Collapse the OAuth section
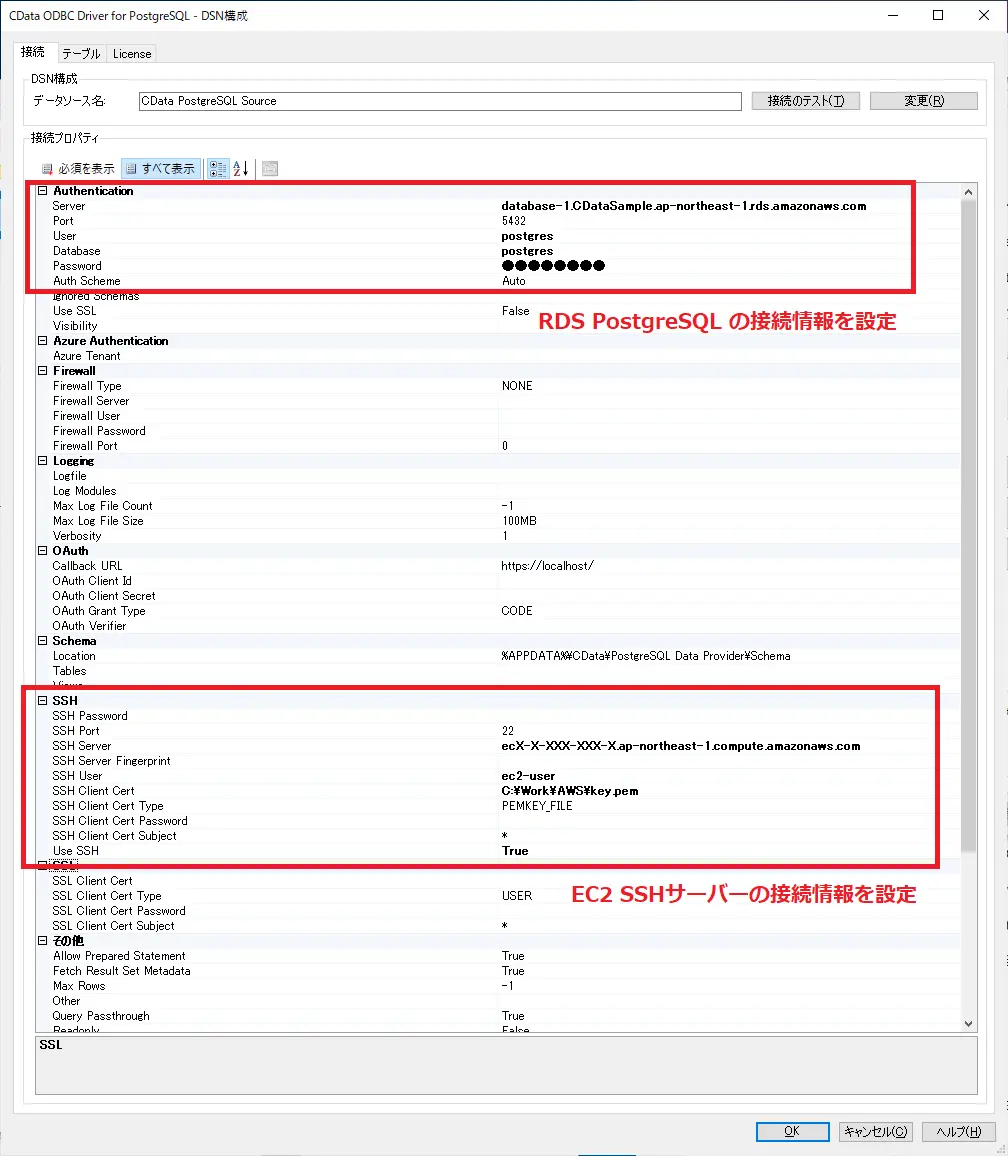 point(41,550)
